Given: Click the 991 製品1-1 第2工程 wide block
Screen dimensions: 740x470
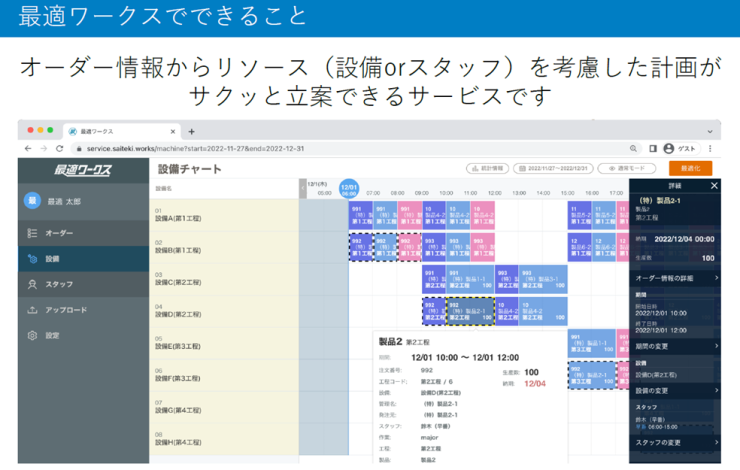Looking at the screenshot, I should coord(471,279).
